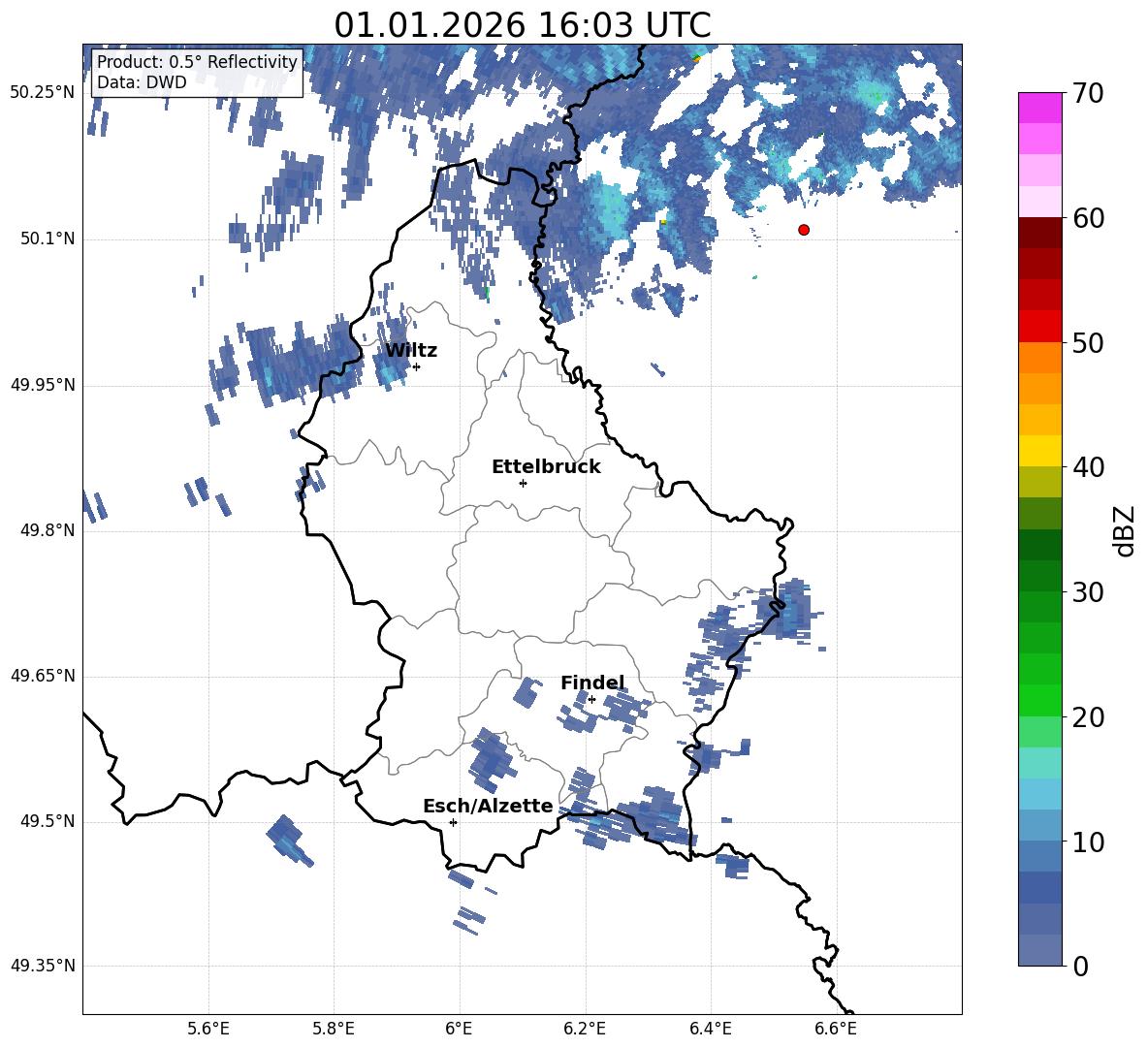
Task: Click the Wiltz station cross marker
Action: tap(417, 366)
